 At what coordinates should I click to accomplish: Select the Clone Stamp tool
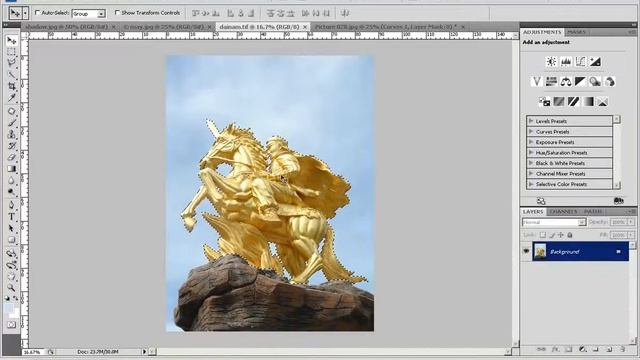click(11, 134)
